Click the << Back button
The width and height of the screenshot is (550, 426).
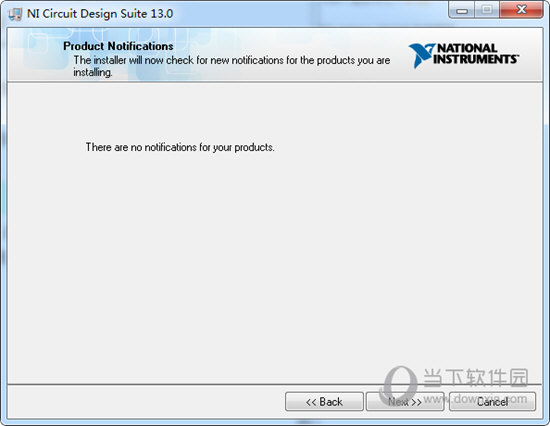[324, 401]
